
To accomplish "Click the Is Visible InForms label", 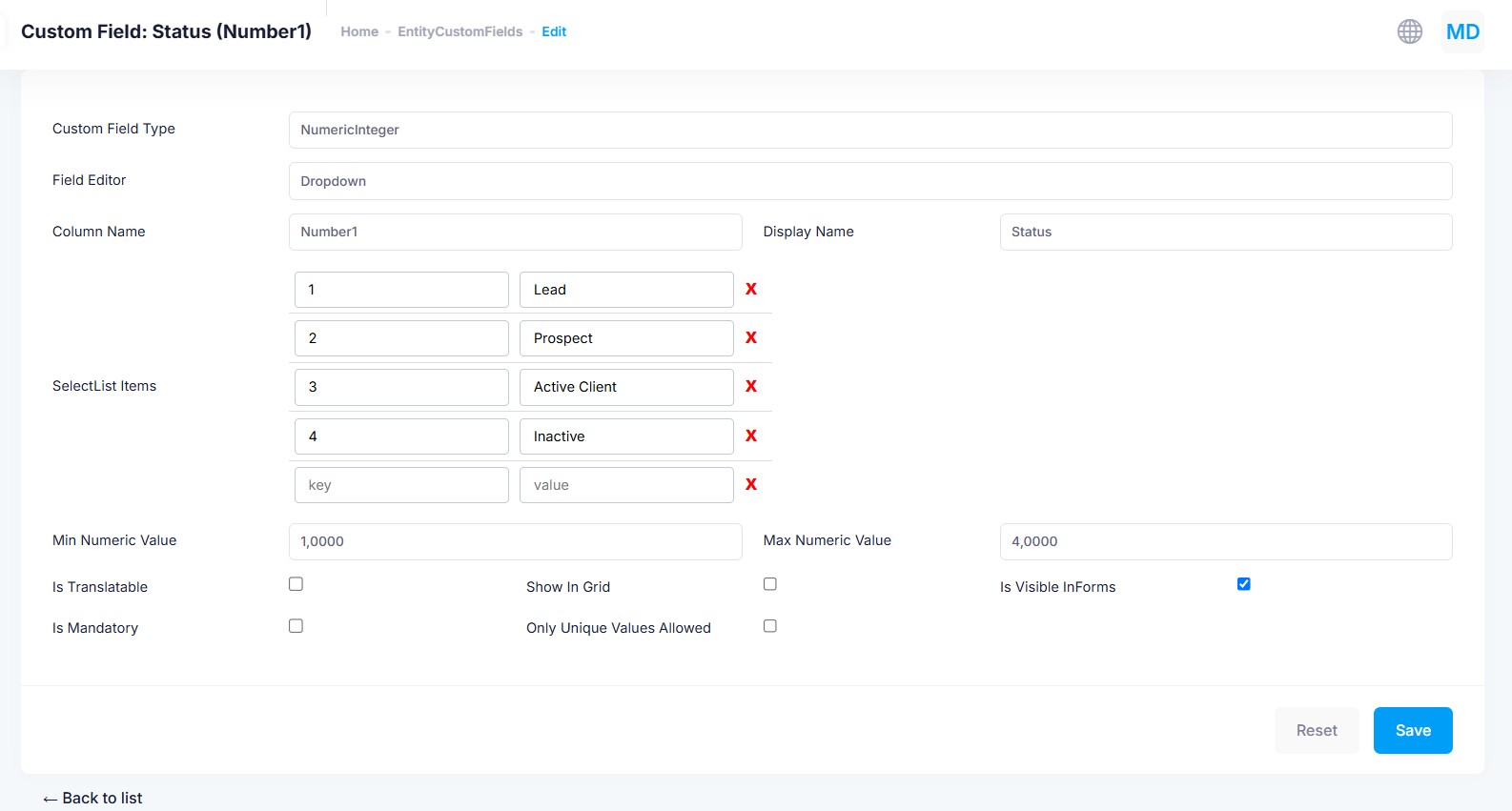I will (x=1057, y=587).
